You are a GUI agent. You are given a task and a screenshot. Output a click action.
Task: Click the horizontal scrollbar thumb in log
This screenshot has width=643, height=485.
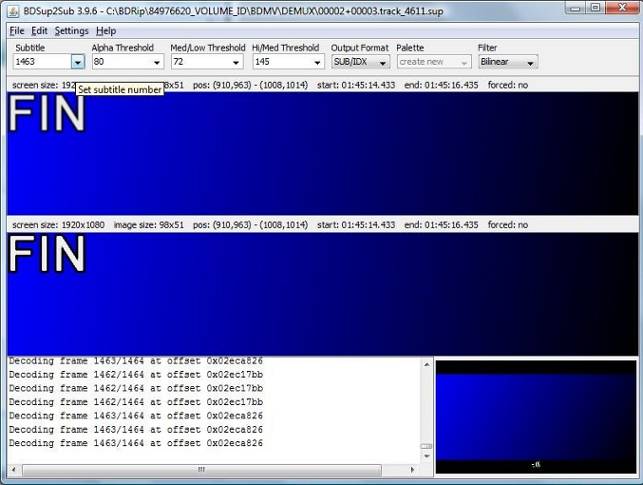click(x=202, y=469)
